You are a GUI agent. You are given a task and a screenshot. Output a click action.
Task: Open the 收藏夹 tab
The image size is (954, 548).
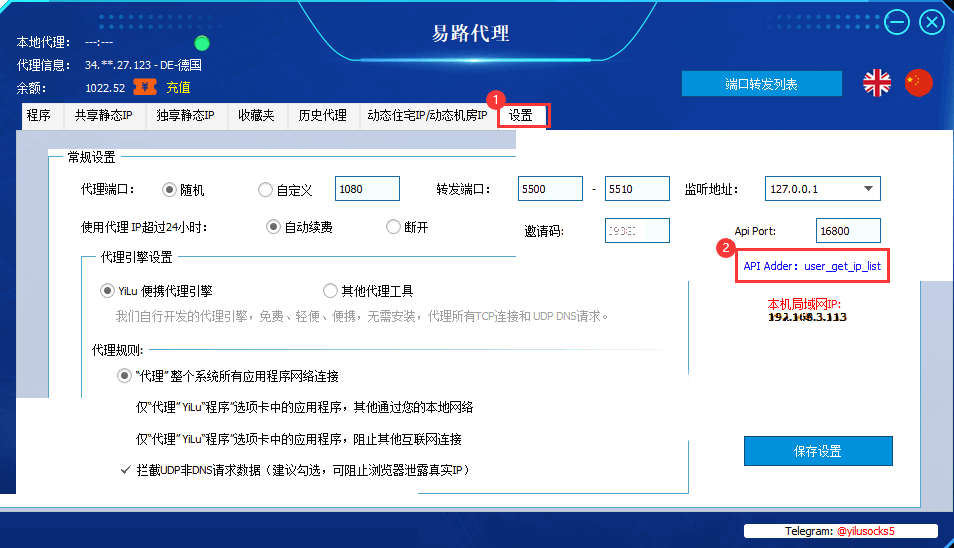(256, 116)
